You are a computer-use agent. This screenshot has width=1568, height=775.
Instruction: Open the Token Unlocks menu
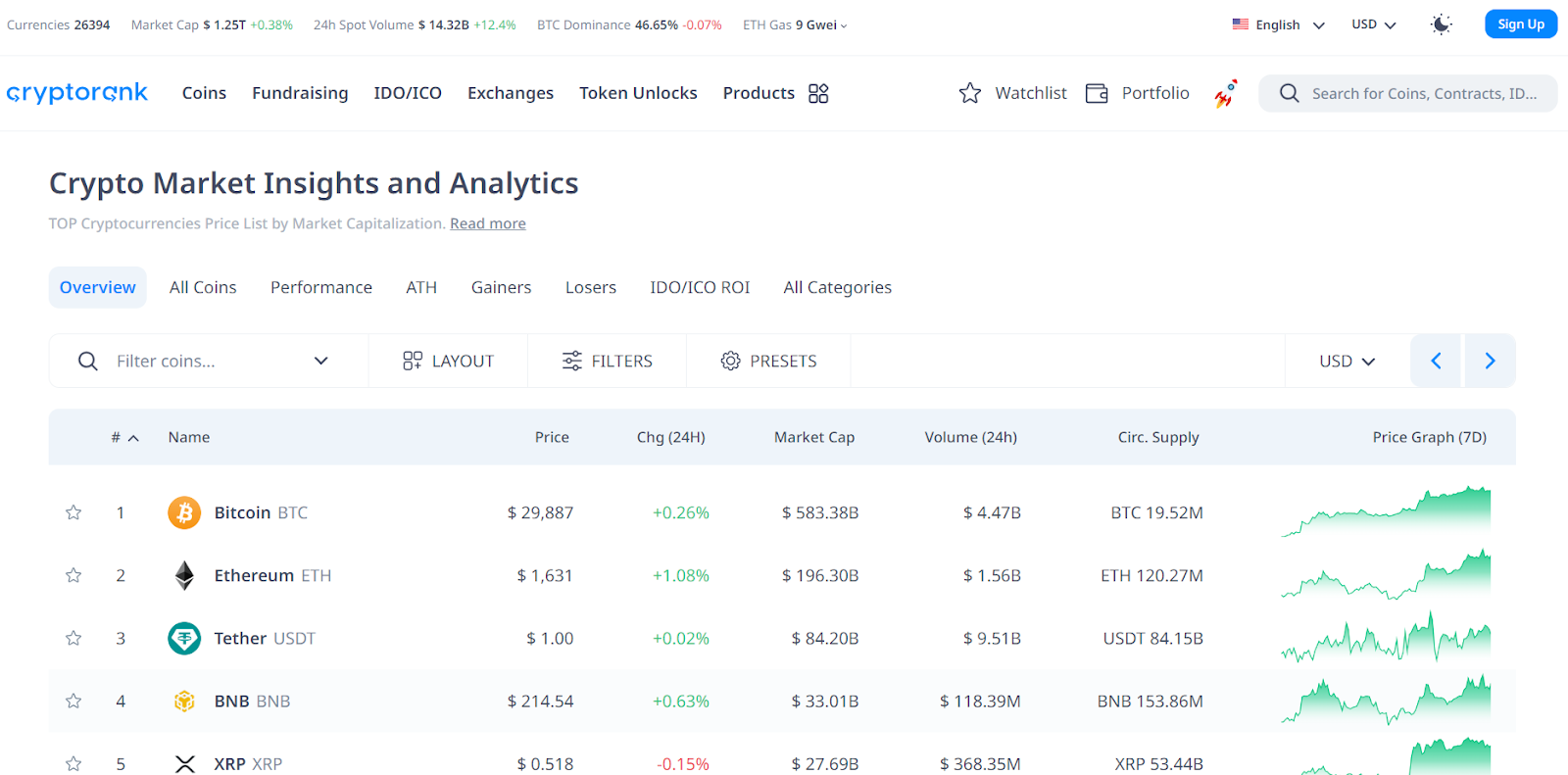point(638,93)
